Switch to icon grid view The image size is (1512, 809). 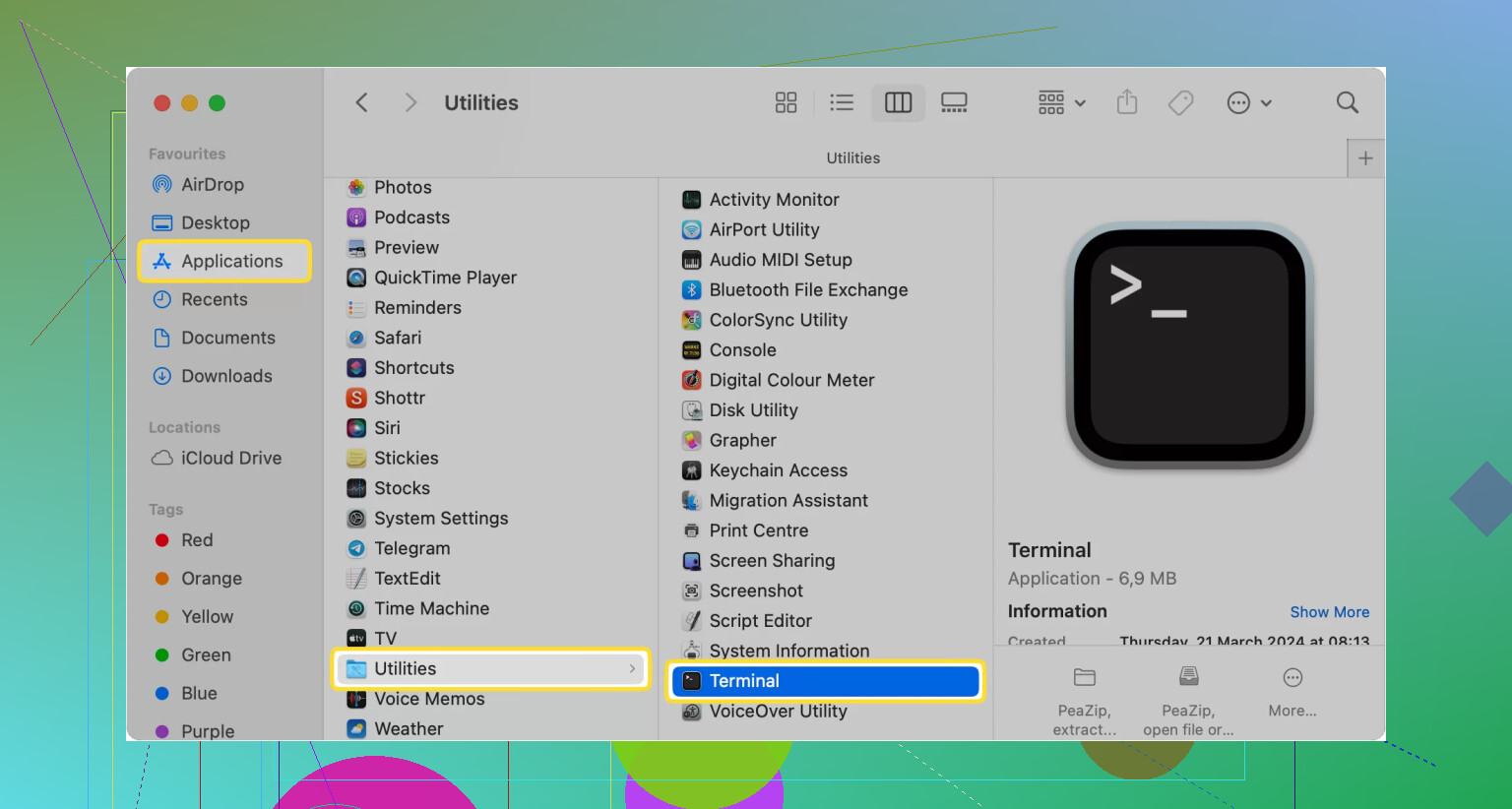pos(786,102)
